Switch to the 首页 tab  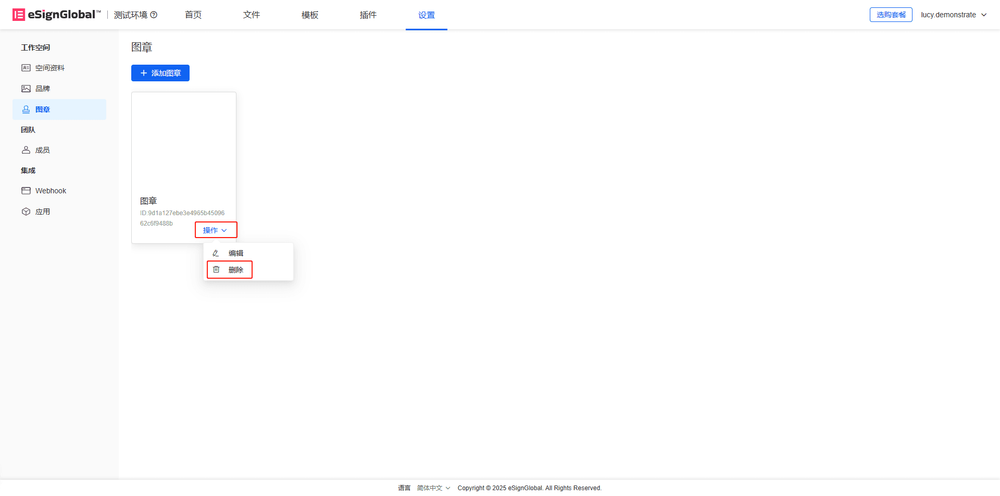tap(193, 15)
